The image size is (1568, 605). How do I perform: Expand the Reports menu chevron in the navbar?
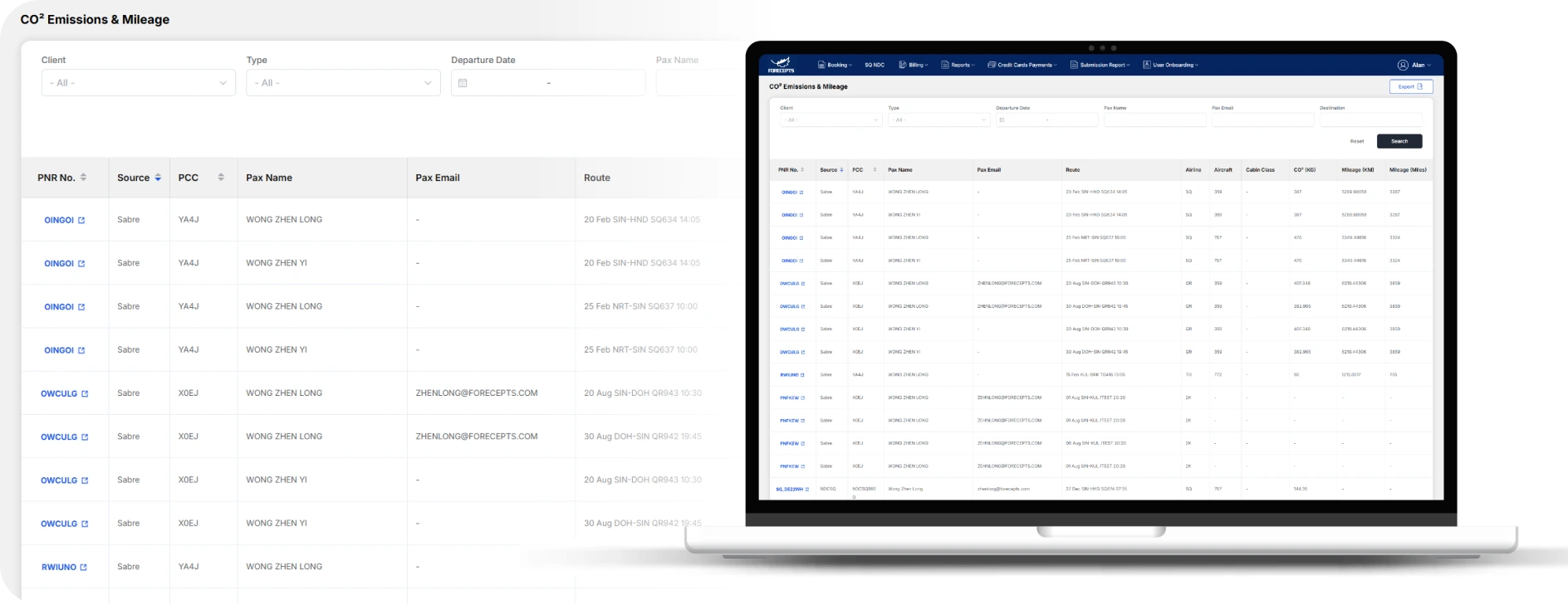[x=973, y=65]
